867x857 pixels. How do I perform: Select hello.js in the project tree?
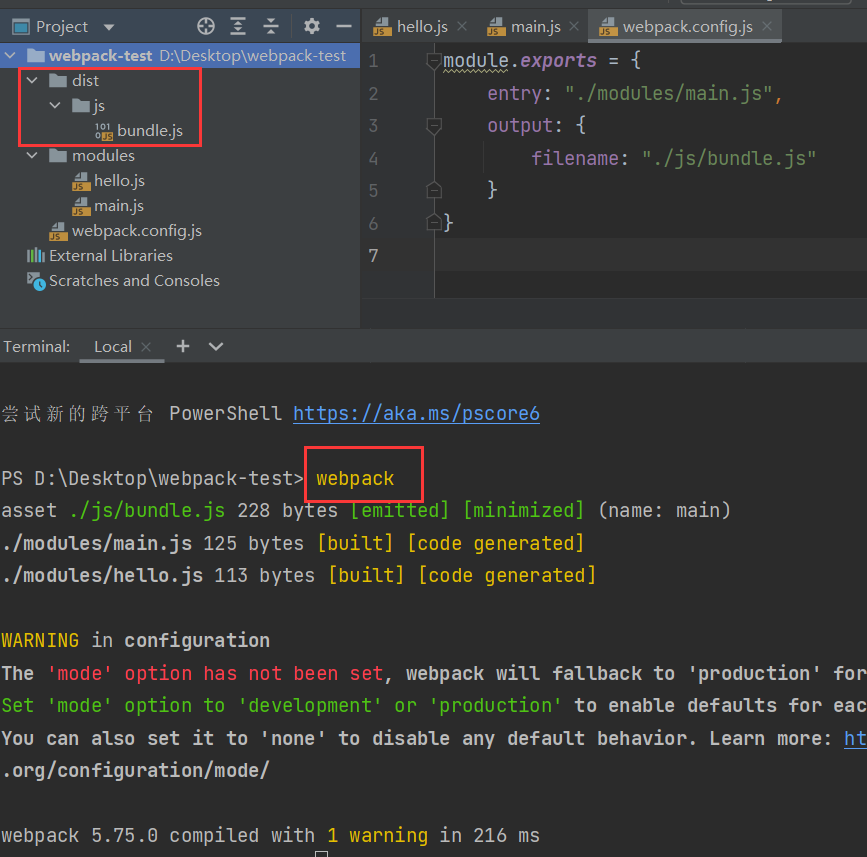(109, 181)
